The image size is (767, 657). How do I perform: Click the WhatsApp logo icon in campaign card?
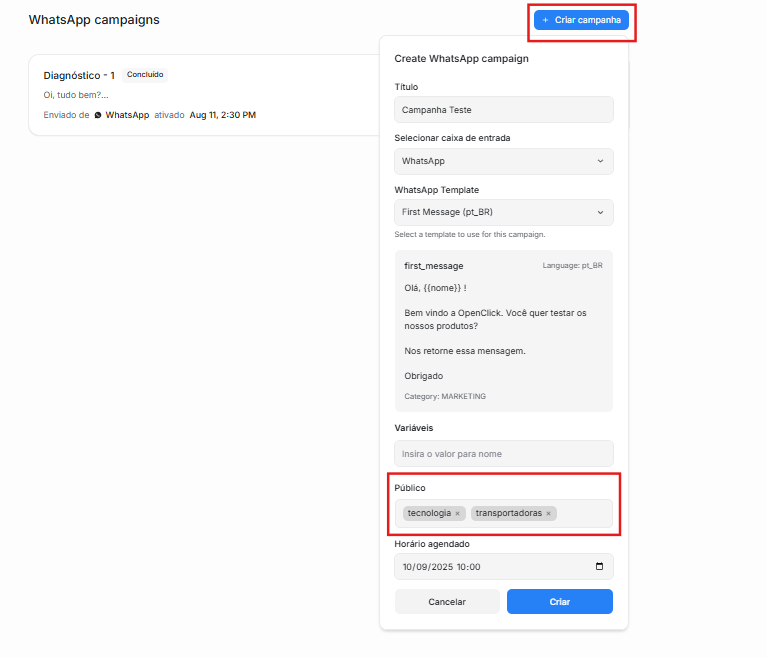[98, 115]
